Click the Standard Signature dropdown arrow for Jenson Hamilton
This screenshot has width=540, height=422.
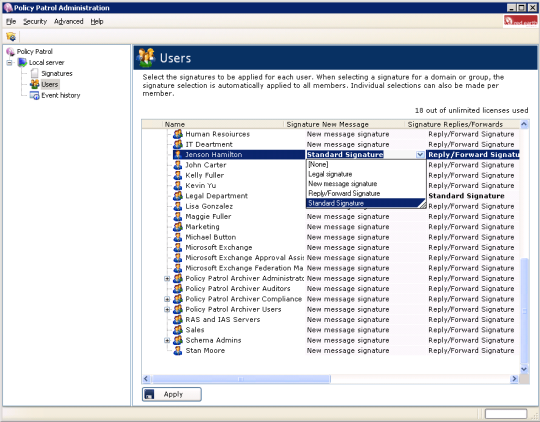(x=420, y=155)
